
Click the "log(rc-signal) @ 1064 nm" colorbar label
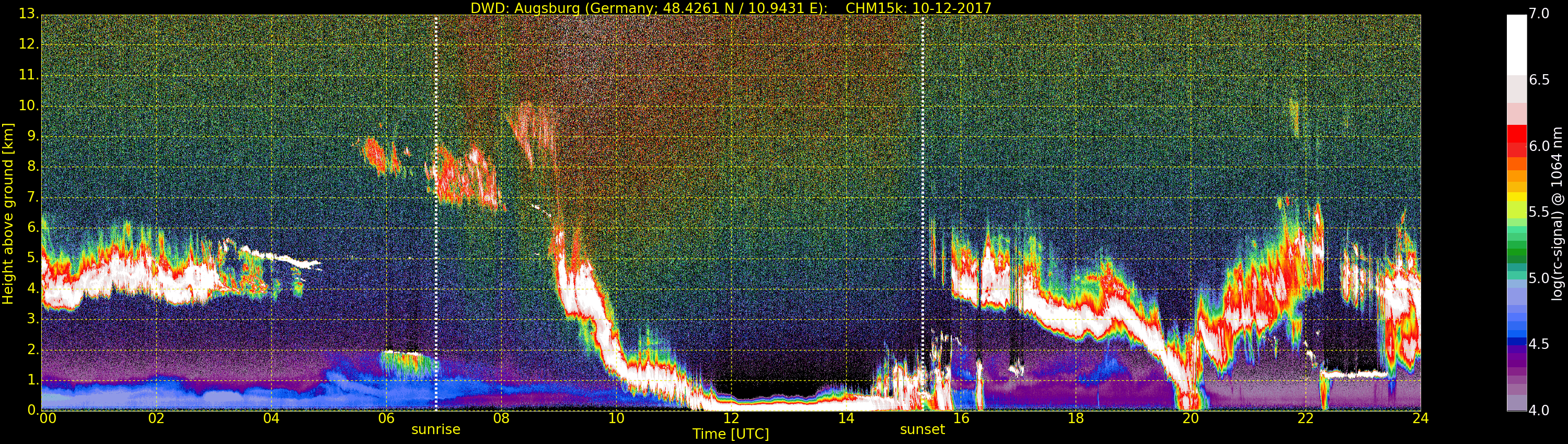(x=1557, y=214)
